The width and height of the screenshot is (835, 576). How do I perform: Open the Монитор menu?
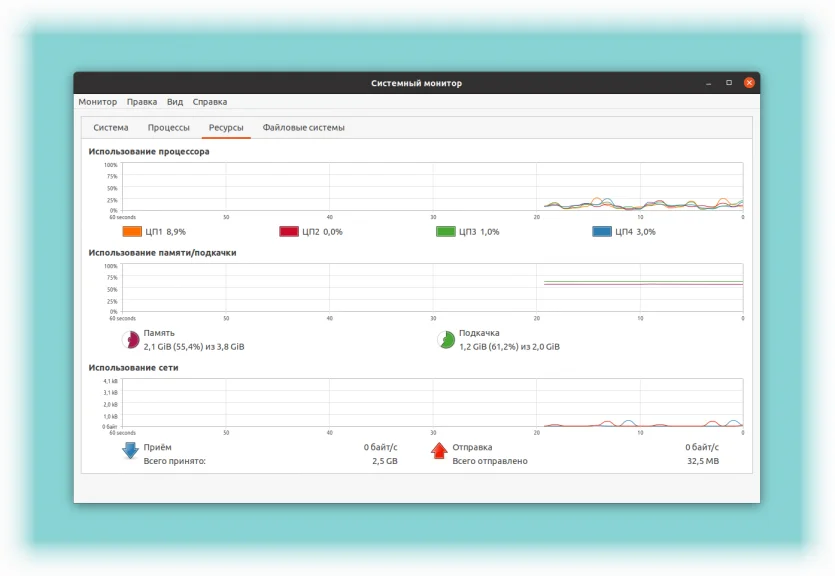pos(97,102)
